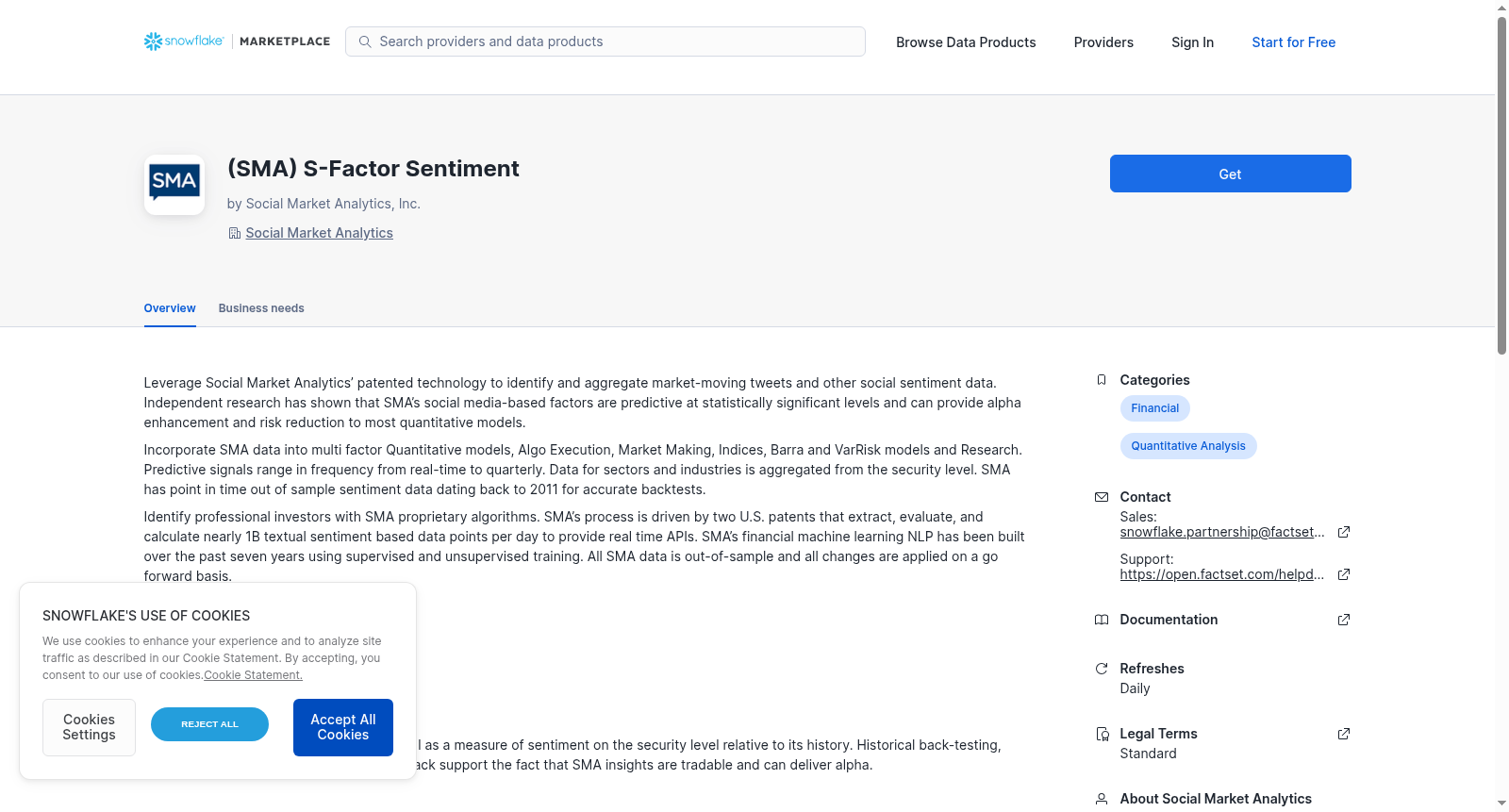The width and height of the screenshot is (1509, 812).
Task: Open external link icon beside Support URL
Action: point(1344,574)
